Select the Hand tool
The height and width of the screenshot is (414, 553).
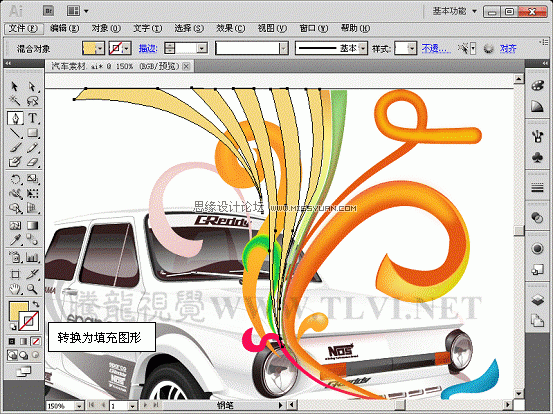[x=15, y=289]
